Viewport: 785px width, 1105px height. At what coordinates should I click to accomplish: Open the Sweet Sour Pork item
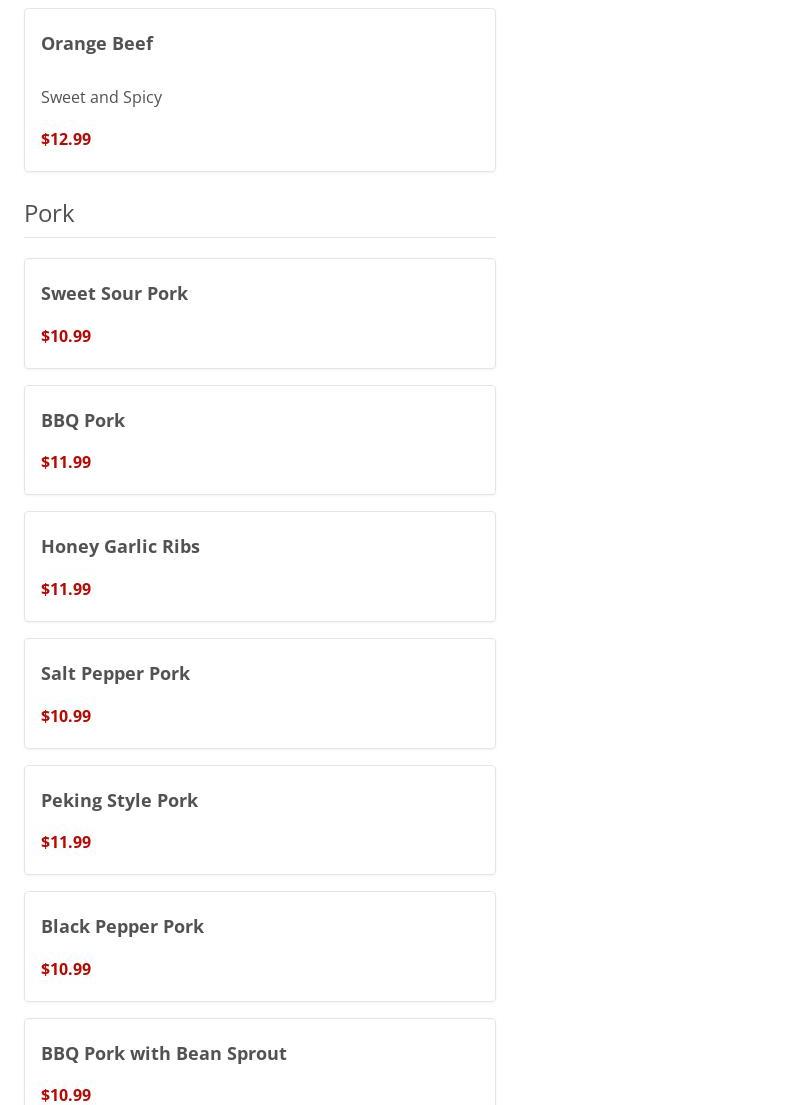pos(114,293)
